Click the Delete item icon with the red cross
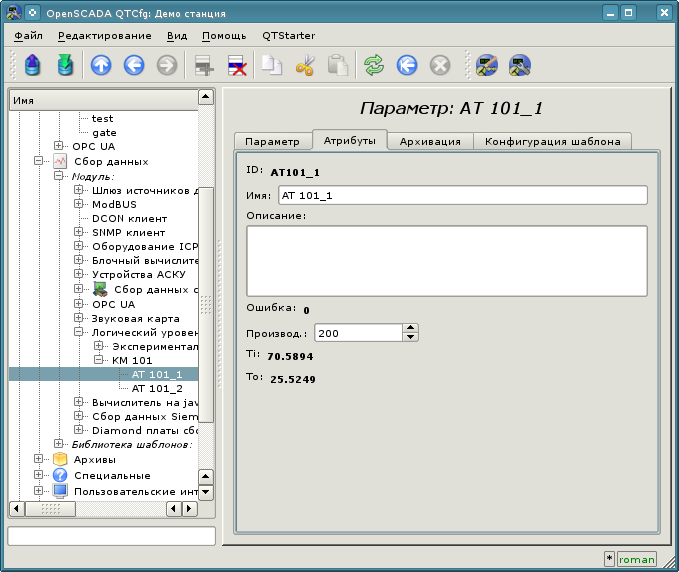This screenshot has width=679, height=572. coord(237,66)
